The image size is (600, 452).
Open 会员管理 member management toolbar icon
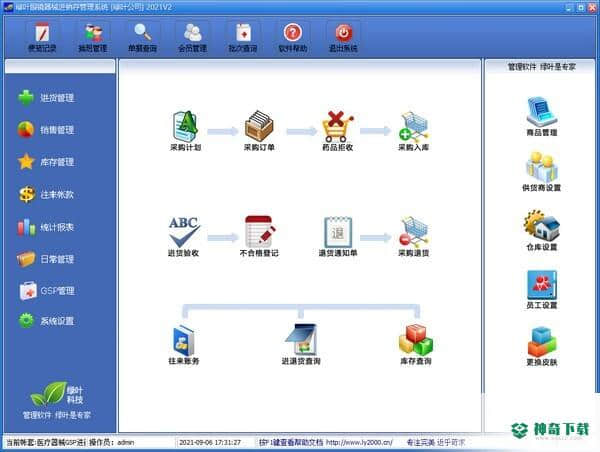click(192, 38)
